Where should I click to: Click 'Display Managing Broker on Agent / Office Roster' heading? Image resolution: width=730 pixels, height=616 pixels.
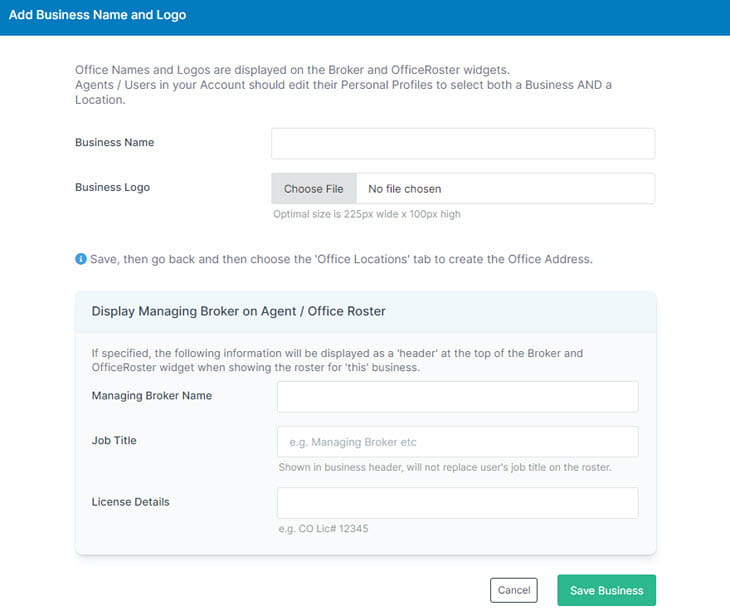pos(238,311)
